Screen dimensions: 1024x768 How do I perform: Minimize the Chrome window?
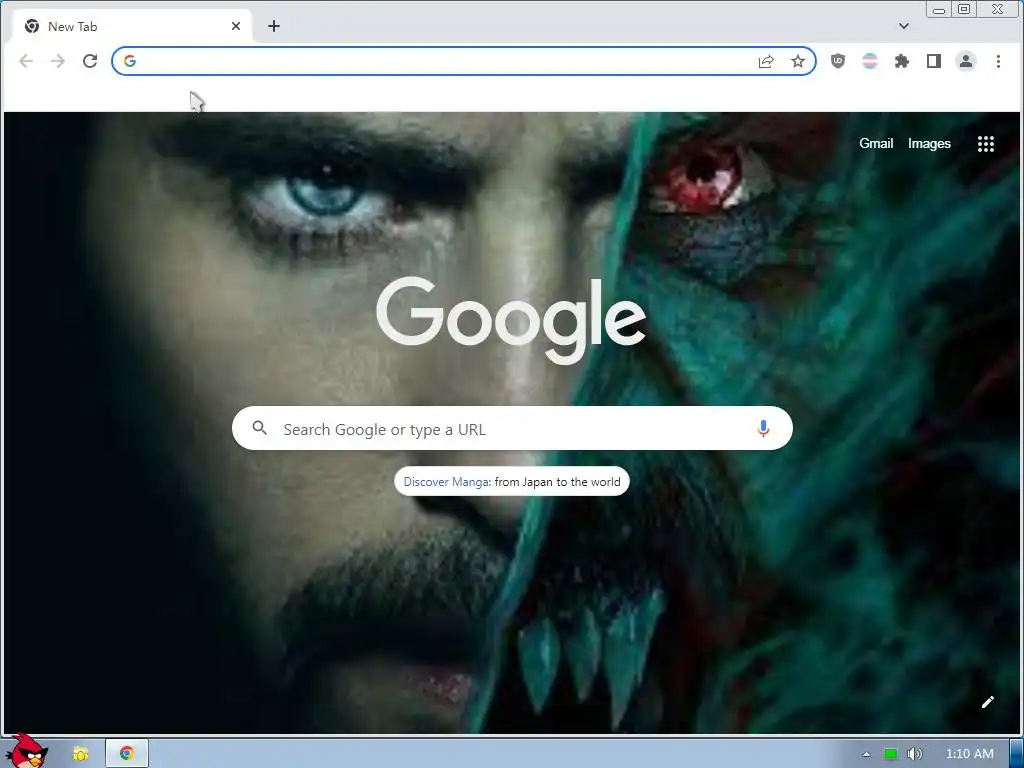click(x=939, y=9)
